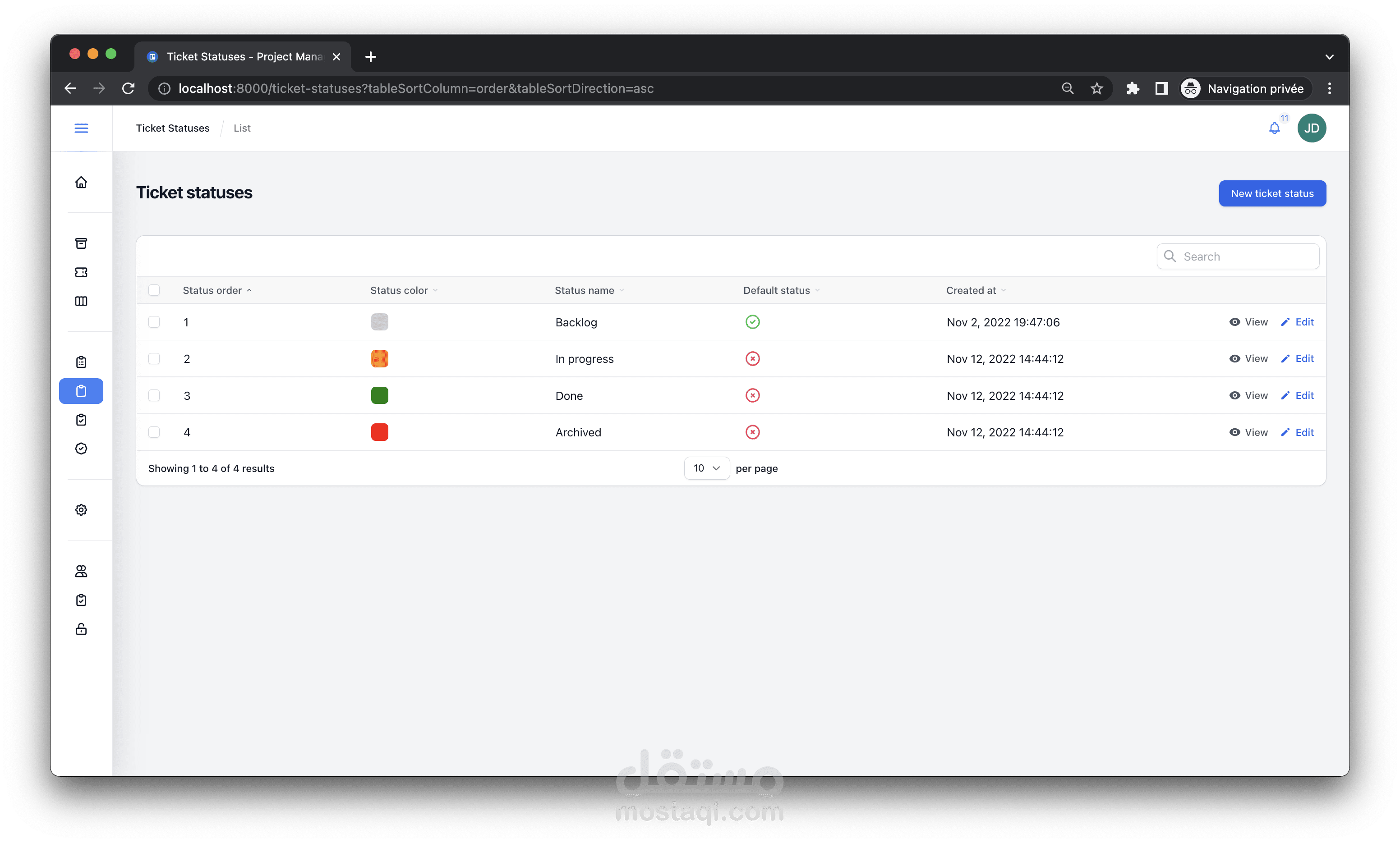This screenshot has height=843, width=1400.
Task: Click the browser zoom magnifier icon
Action: coord(1067,88)
